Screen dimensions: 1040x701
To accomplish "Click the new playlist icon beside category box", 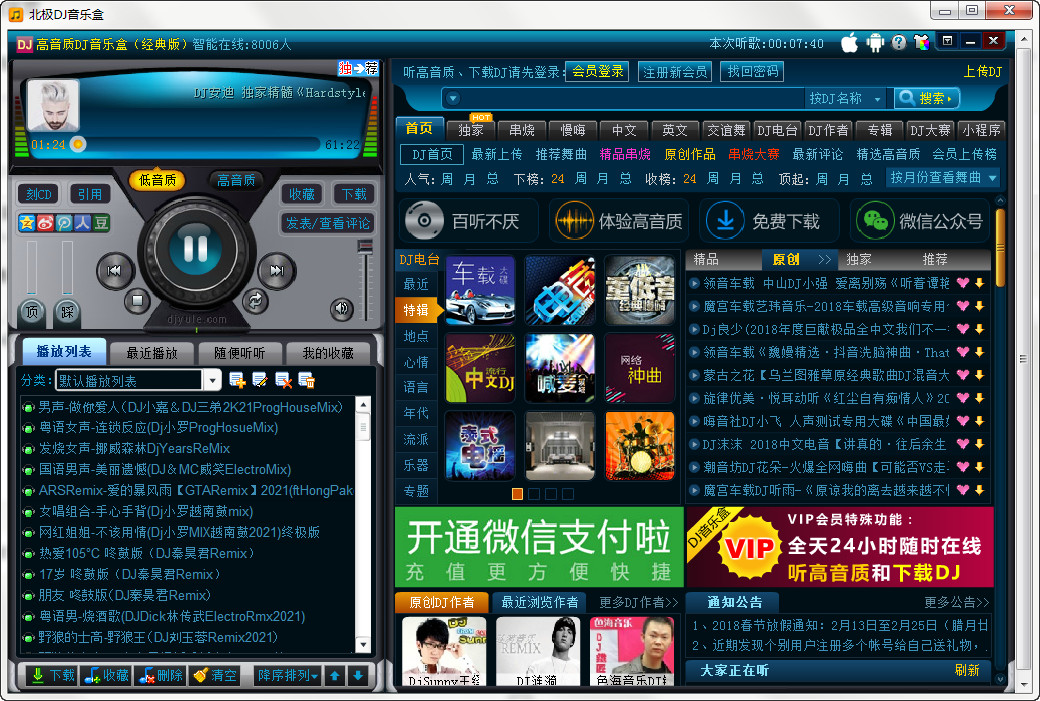I will click(x=237, y=380).
